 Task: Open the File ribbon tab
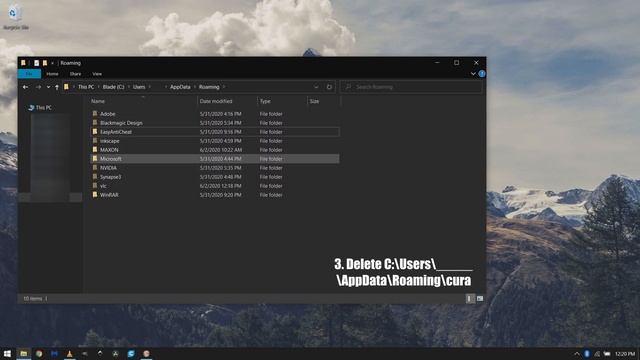click(x=29, y=74)
